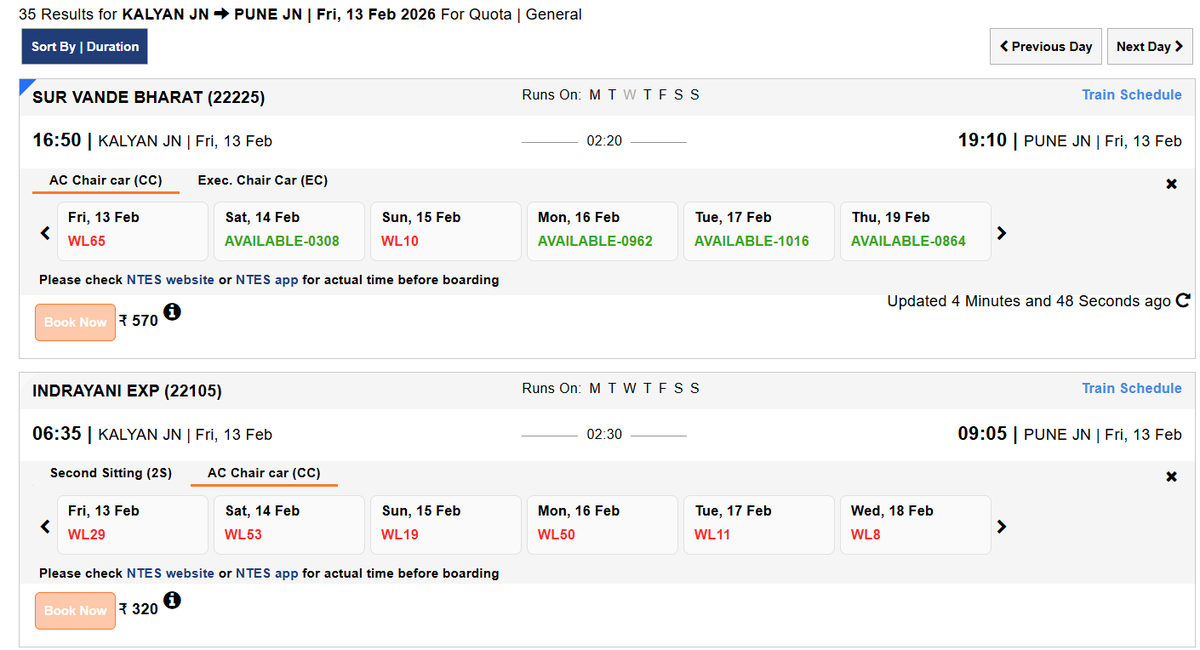1200x650 pixels.
Task: Go to Next Day results
Action: click(1150, 47)
